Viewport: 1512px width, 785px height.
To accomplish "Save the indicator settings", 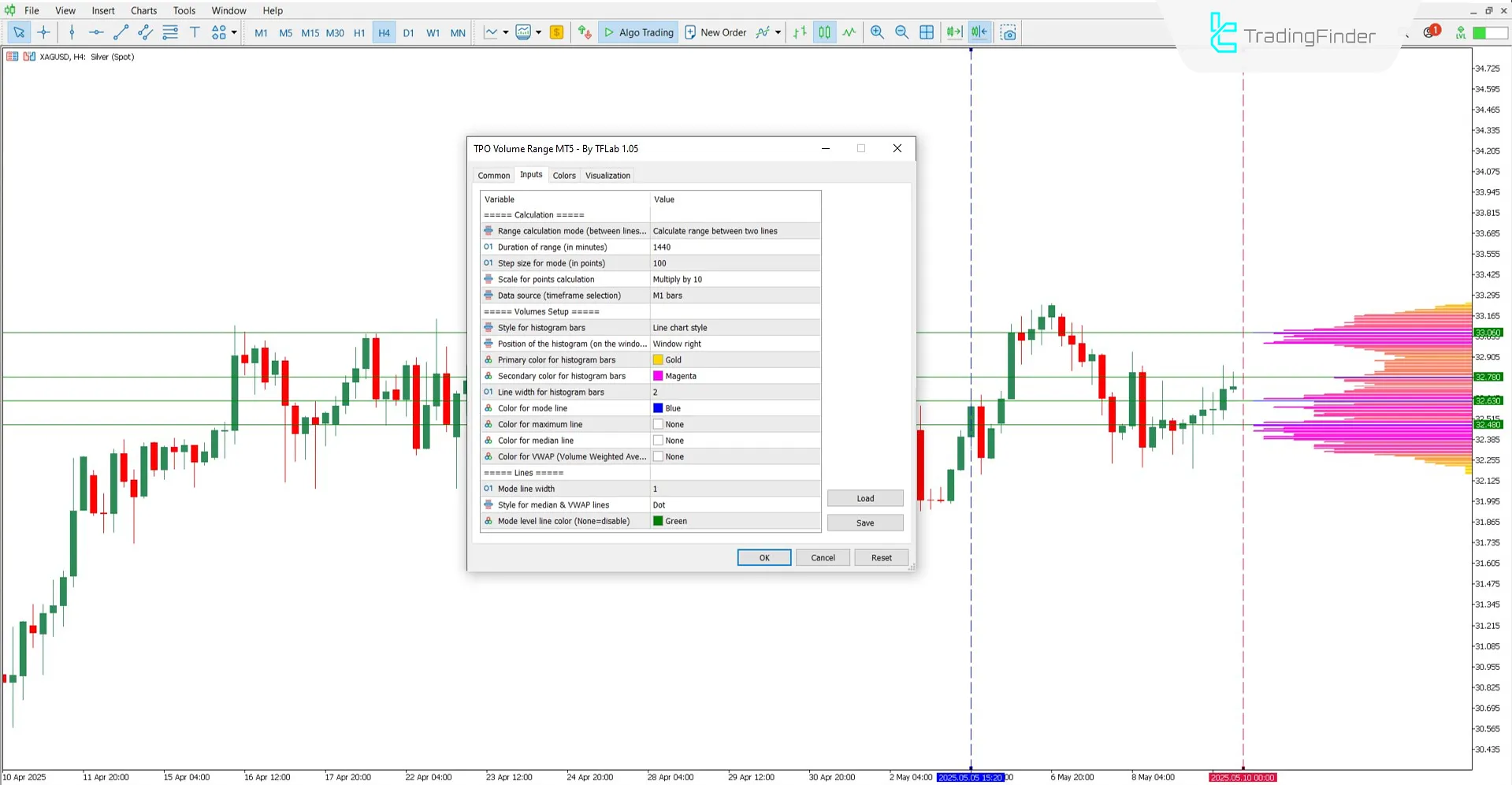I will click(x=864, y=523).
